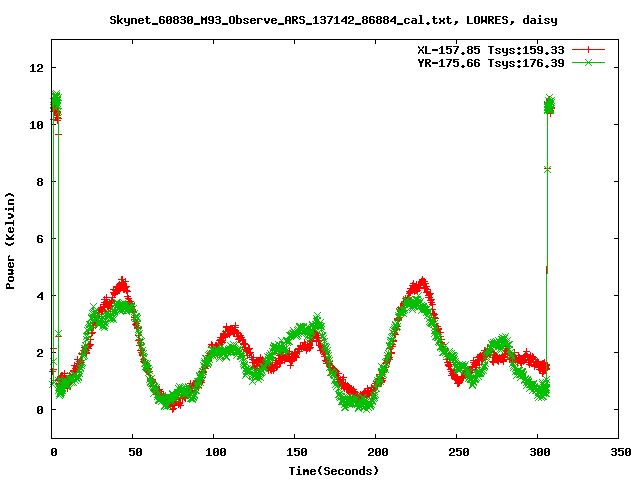Image resolution: width=640 pixels, height=480 pixels.
Task: Click the green YR legend line sample
Action: pyautogui.click(x=588, y=62)
